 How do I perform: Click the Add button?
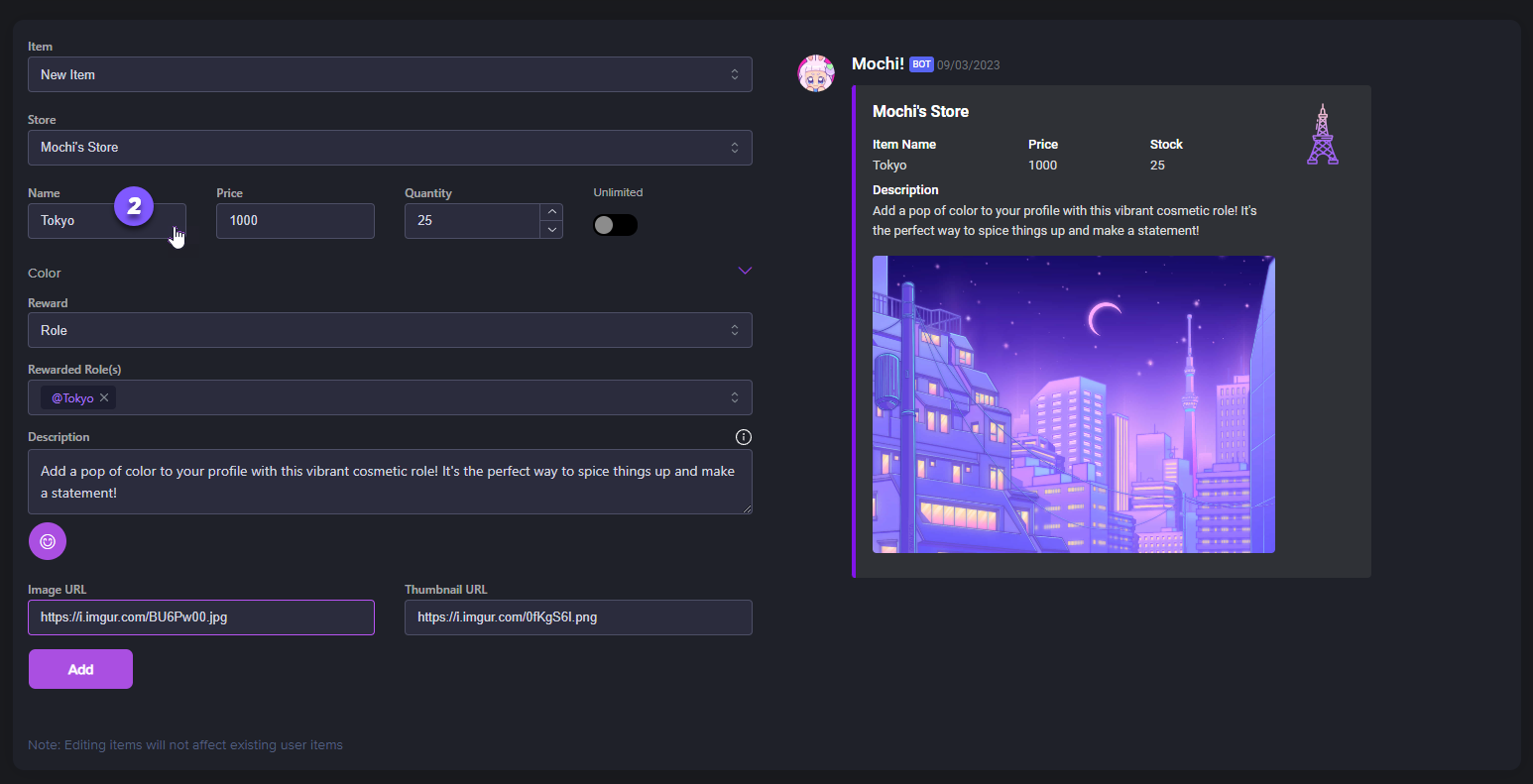(x=80, y=669)
